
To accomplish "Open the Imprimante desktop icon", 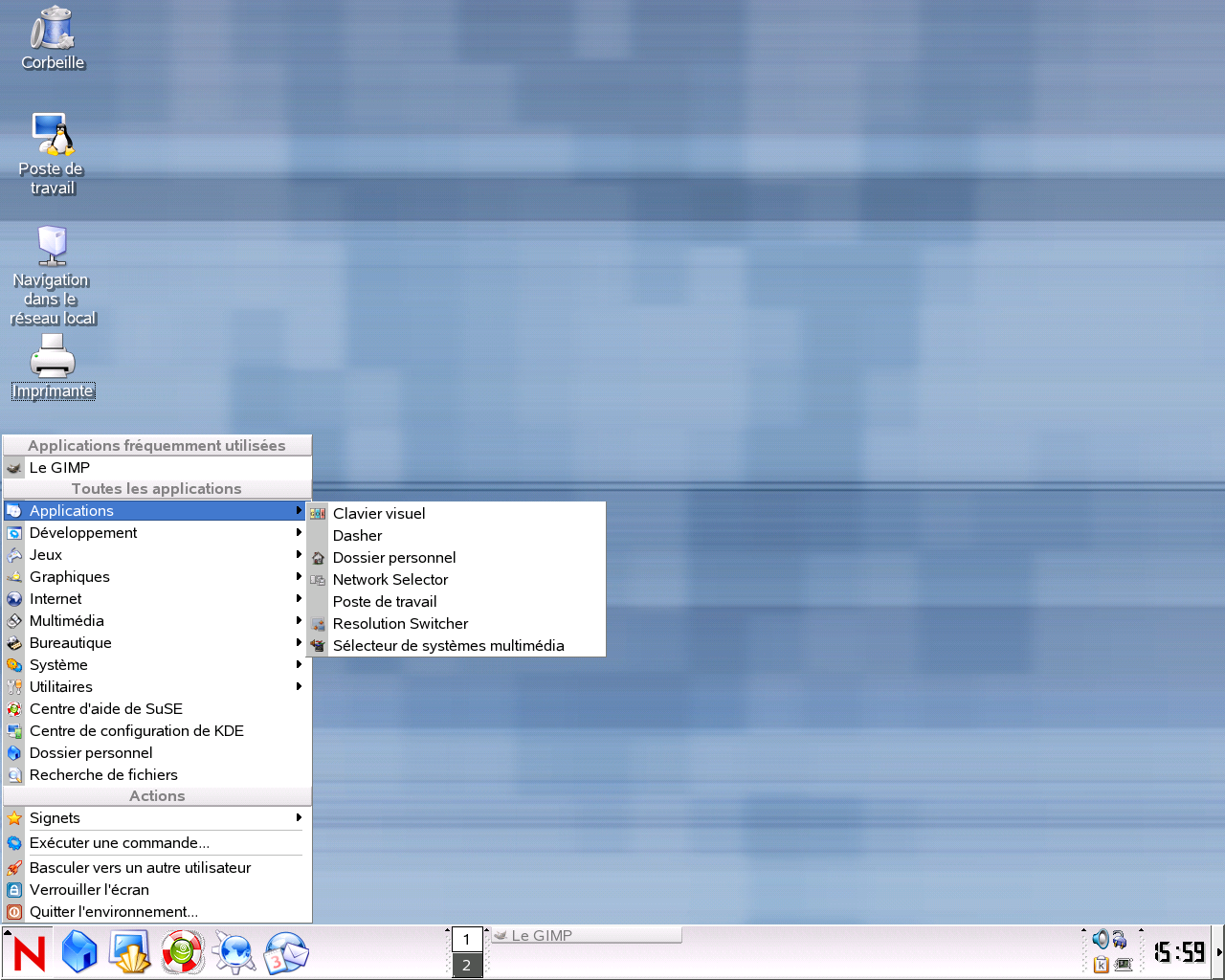I will (53, 359).
